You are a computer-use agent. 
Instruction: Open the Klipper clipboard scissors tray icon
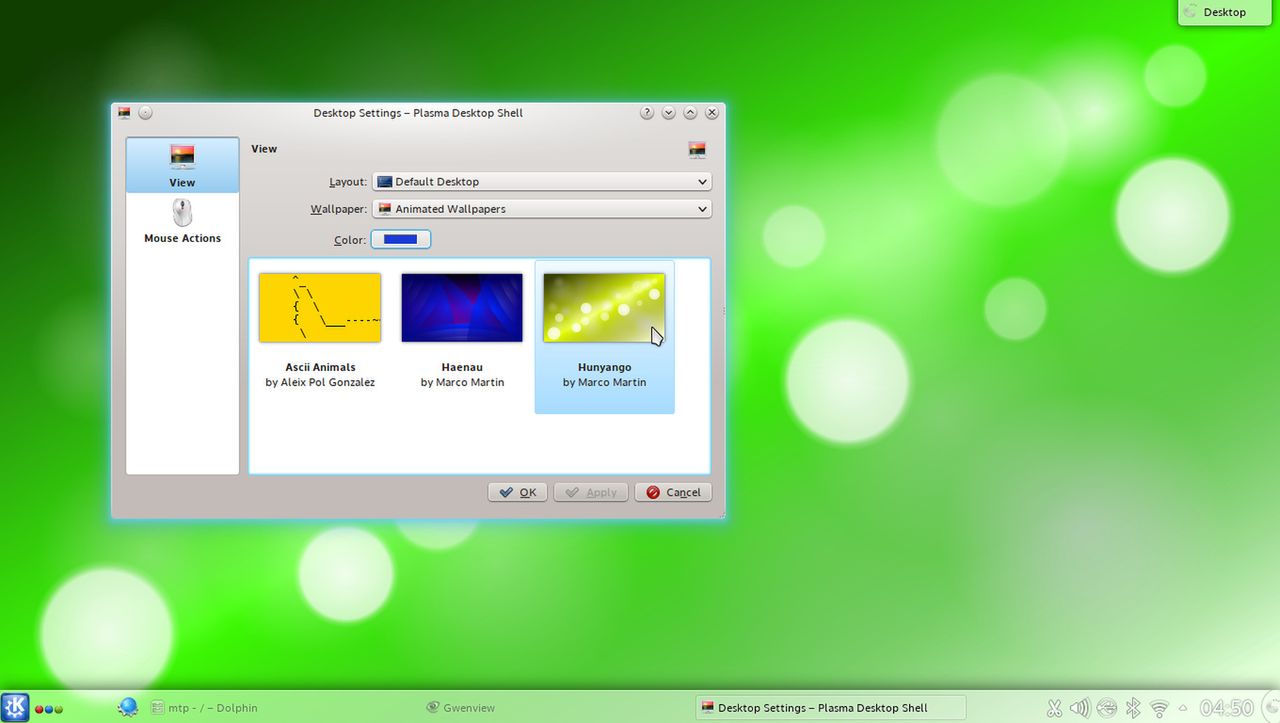tap(1054, 708)
